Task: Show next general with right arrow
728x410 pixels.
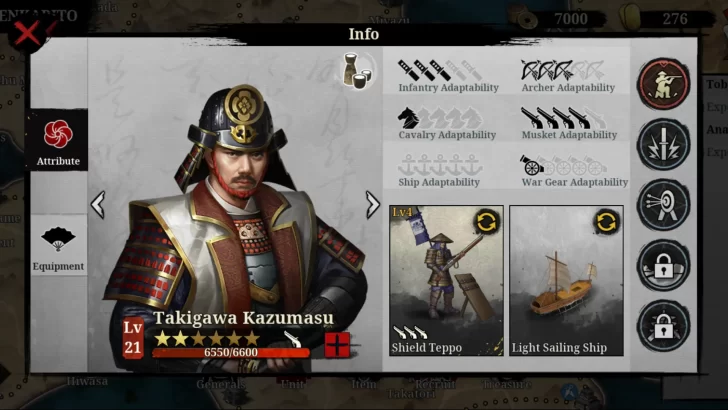Action: click(x=372, y=204)
